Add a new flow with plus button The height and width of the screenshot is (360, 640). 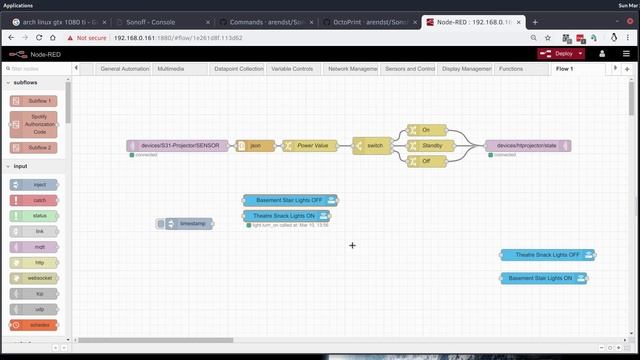pyautogui.click(x=627, y=69)
